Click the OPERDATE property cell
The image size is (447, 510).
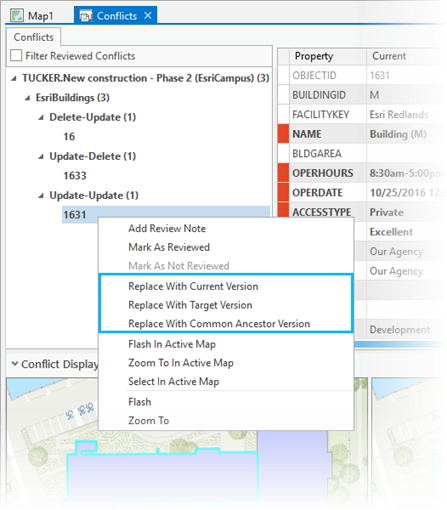(x=328, y=193)
